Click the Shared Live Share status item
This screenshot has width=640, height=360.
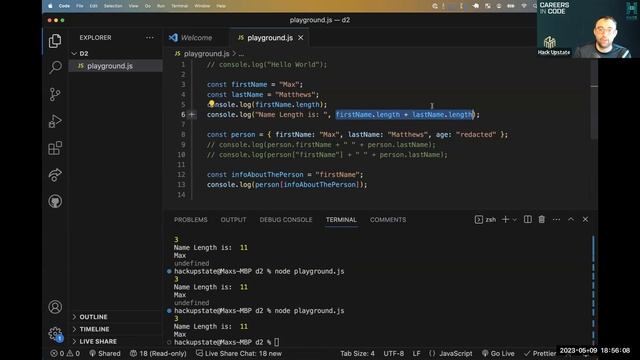point(105,353)
